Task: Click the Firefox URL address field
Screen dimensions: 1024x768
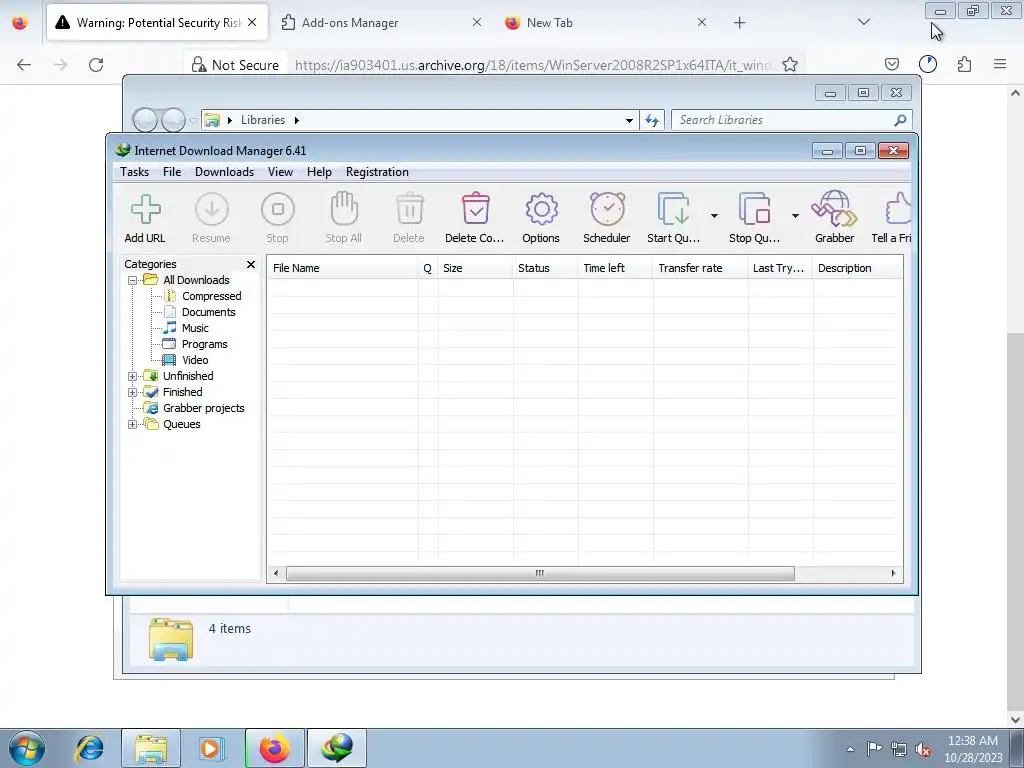Action: (x=532, y=65)
